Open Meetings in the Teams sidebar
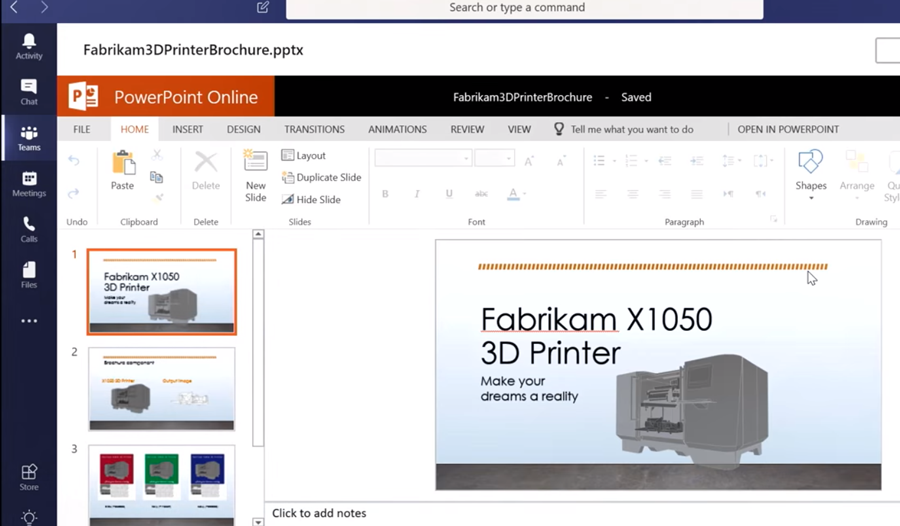 click(x=29, y=184)
